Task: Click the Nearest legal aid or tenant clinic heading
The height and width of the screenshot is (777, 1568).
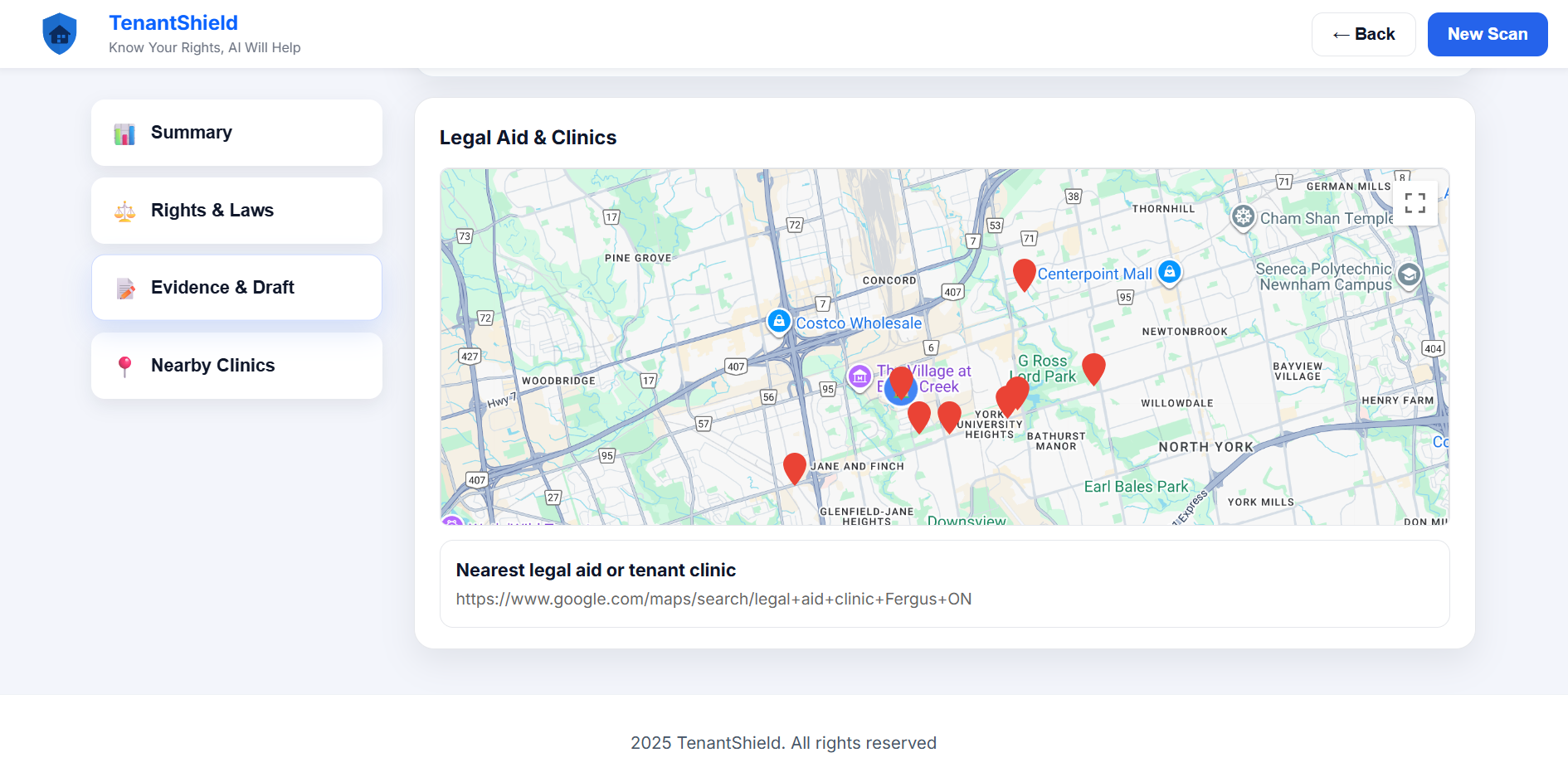Action: tap(596, 571)
